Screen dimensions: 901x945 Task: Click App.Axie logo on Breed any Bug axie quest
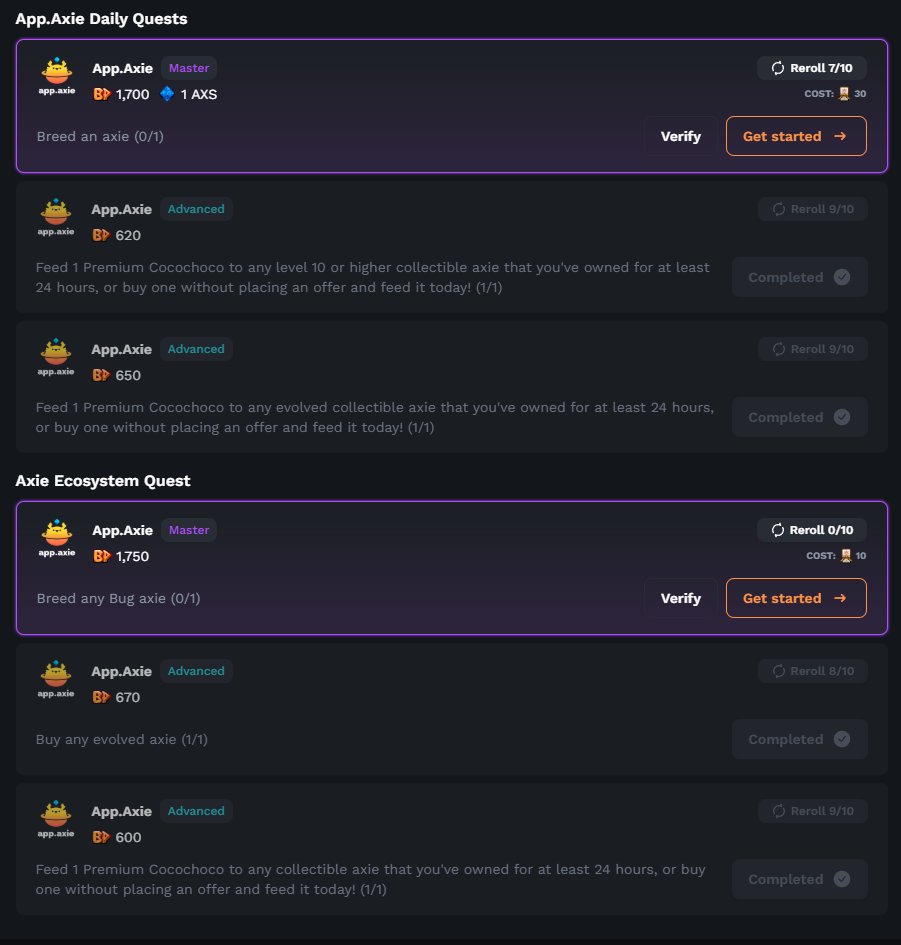point(57,538)
